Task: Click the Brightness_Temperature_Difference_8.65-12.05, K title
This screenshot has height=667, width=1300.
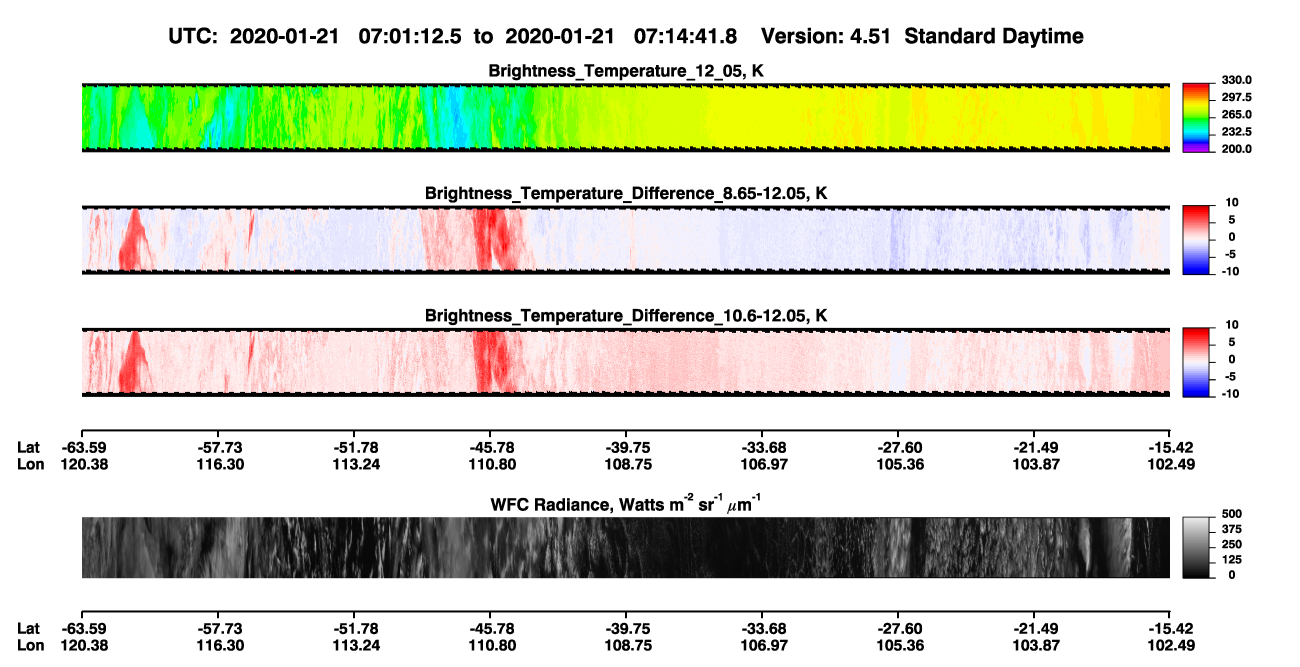Action: pos(626,193)
